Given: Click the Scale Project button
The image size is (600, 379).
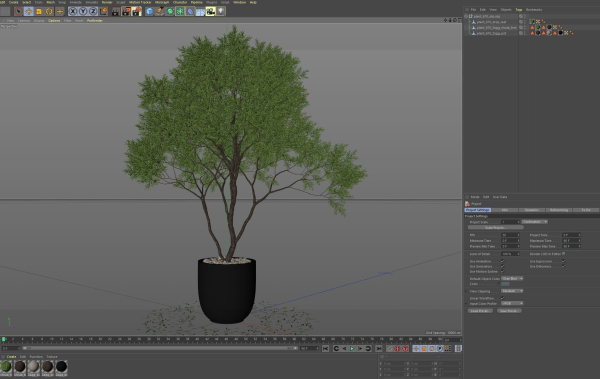Looking at the screenshot, I should [496, 228].
